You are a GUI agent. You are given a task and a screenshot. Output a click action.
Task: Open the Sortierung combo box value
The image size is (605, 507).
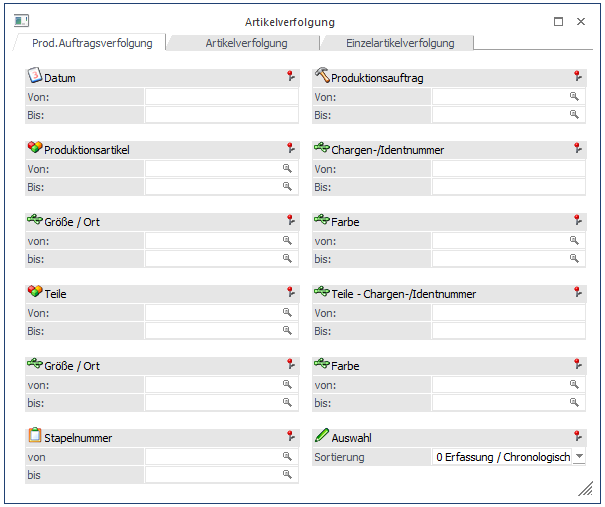coord(501,457)
